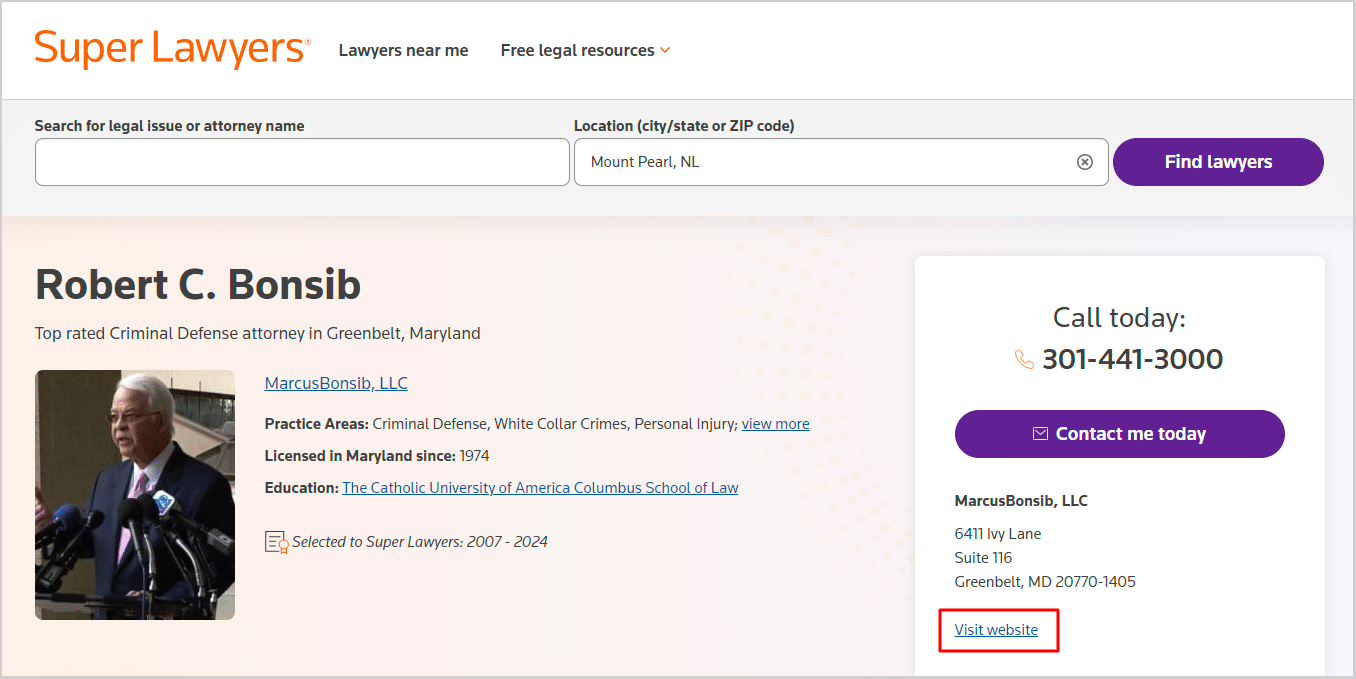Visit the MarcusBonsib, LLC firm link

point(336,382)
